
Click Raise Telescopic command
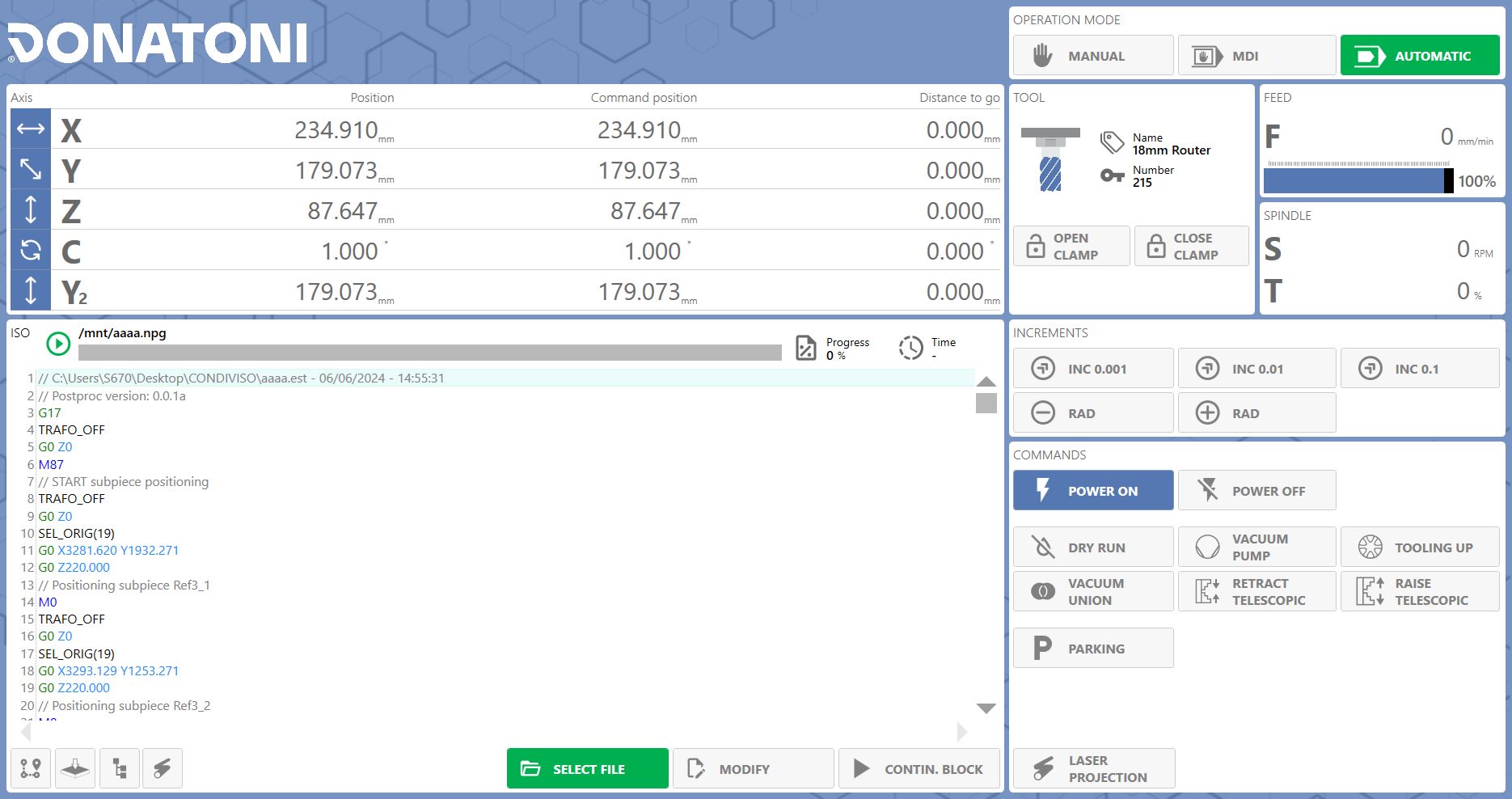tap(1420, 592)
